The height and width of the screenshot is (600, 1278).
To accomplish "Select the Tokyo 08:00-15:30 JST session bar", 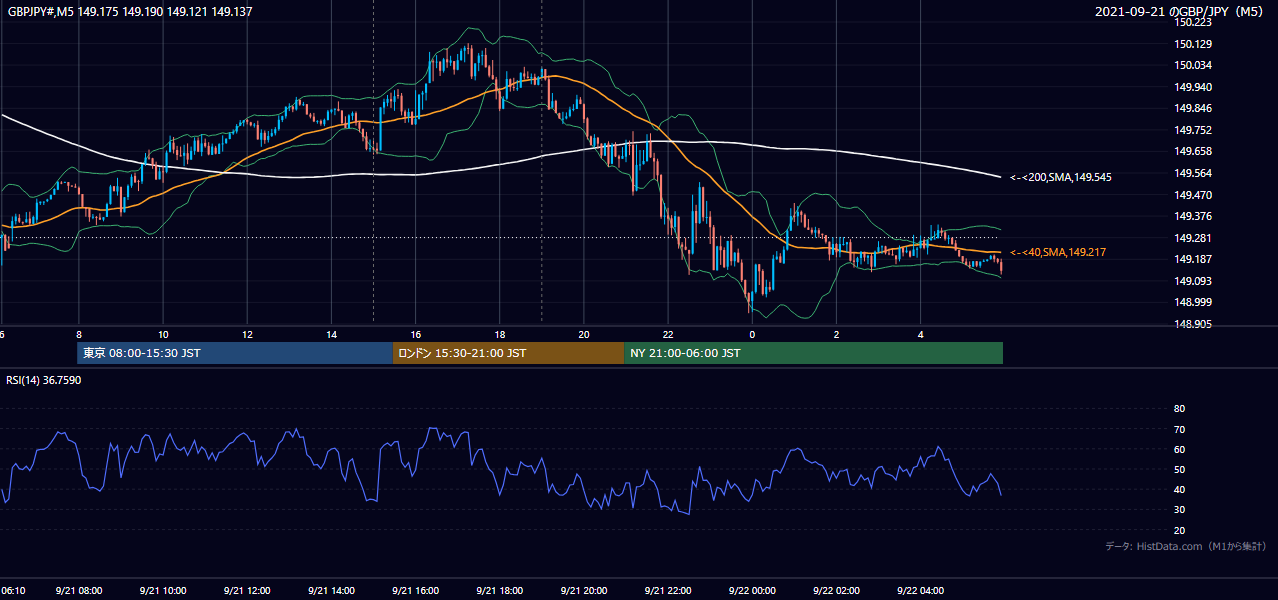I will point(235,353).
